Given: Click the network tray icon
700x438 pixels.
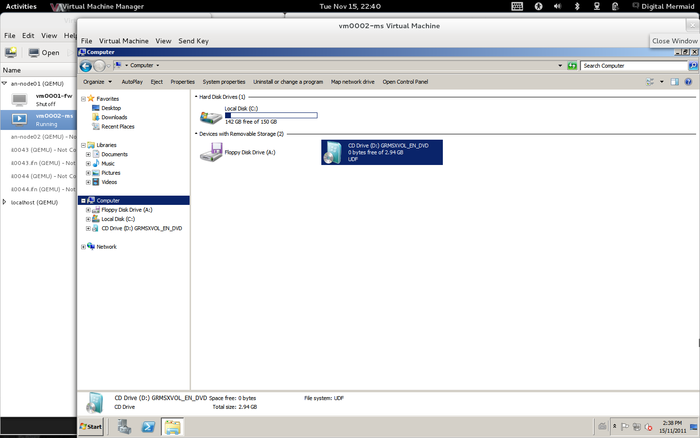Looking at the screenshot, I should (x=637, y=427).
